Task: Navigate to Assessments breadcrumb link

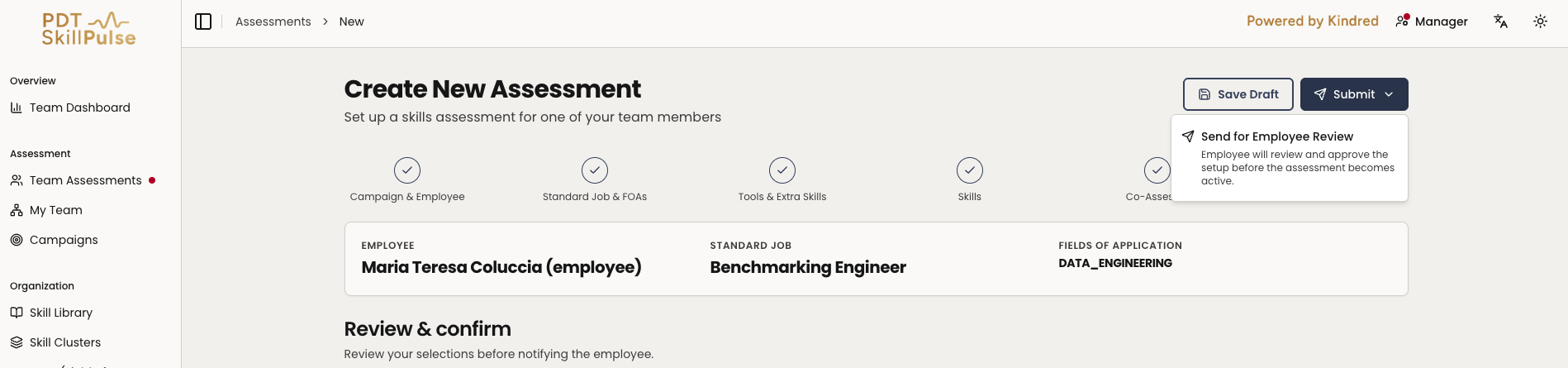Action: (x=273, y=22)
